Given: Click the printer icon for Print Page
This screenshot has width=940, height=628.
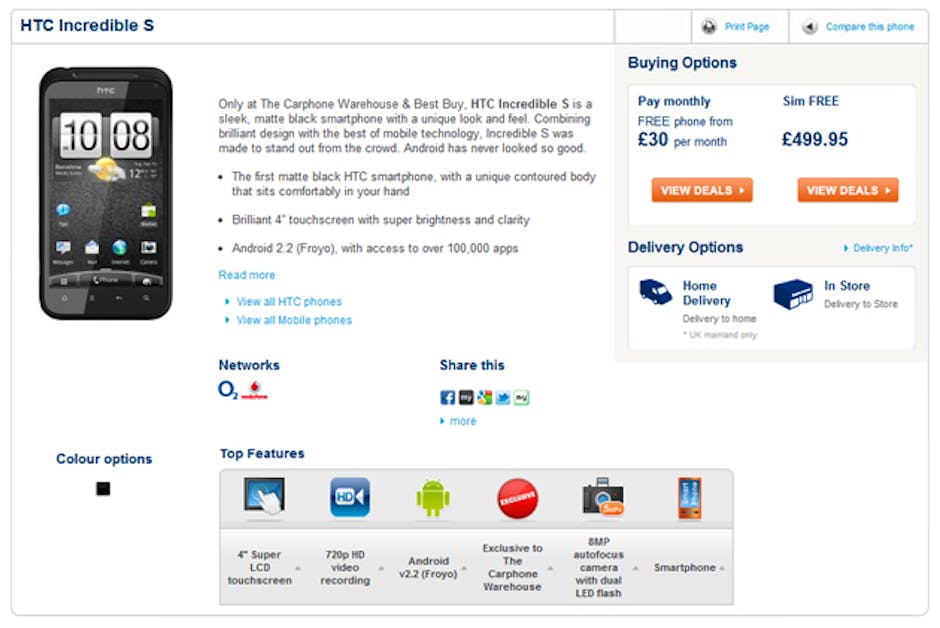Looking at the screenshot, I should pos(709,27).
